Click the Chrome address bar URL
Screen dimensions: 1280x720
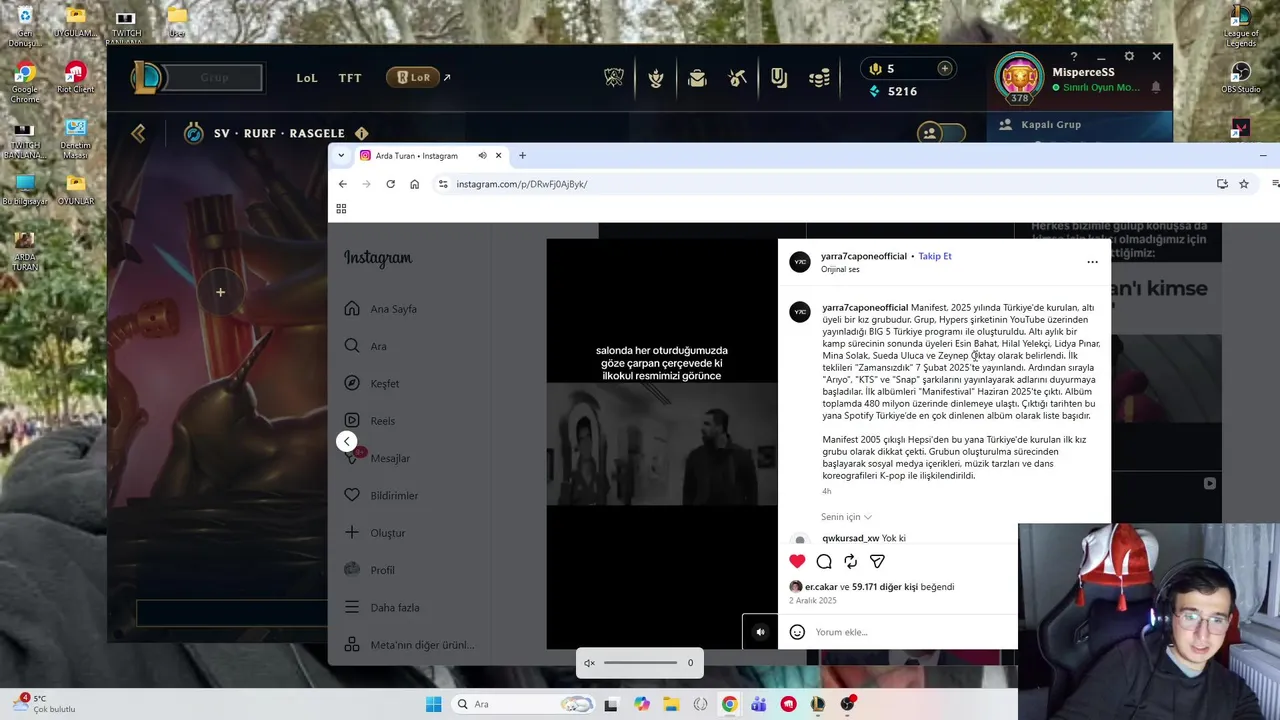click(522, 184)
